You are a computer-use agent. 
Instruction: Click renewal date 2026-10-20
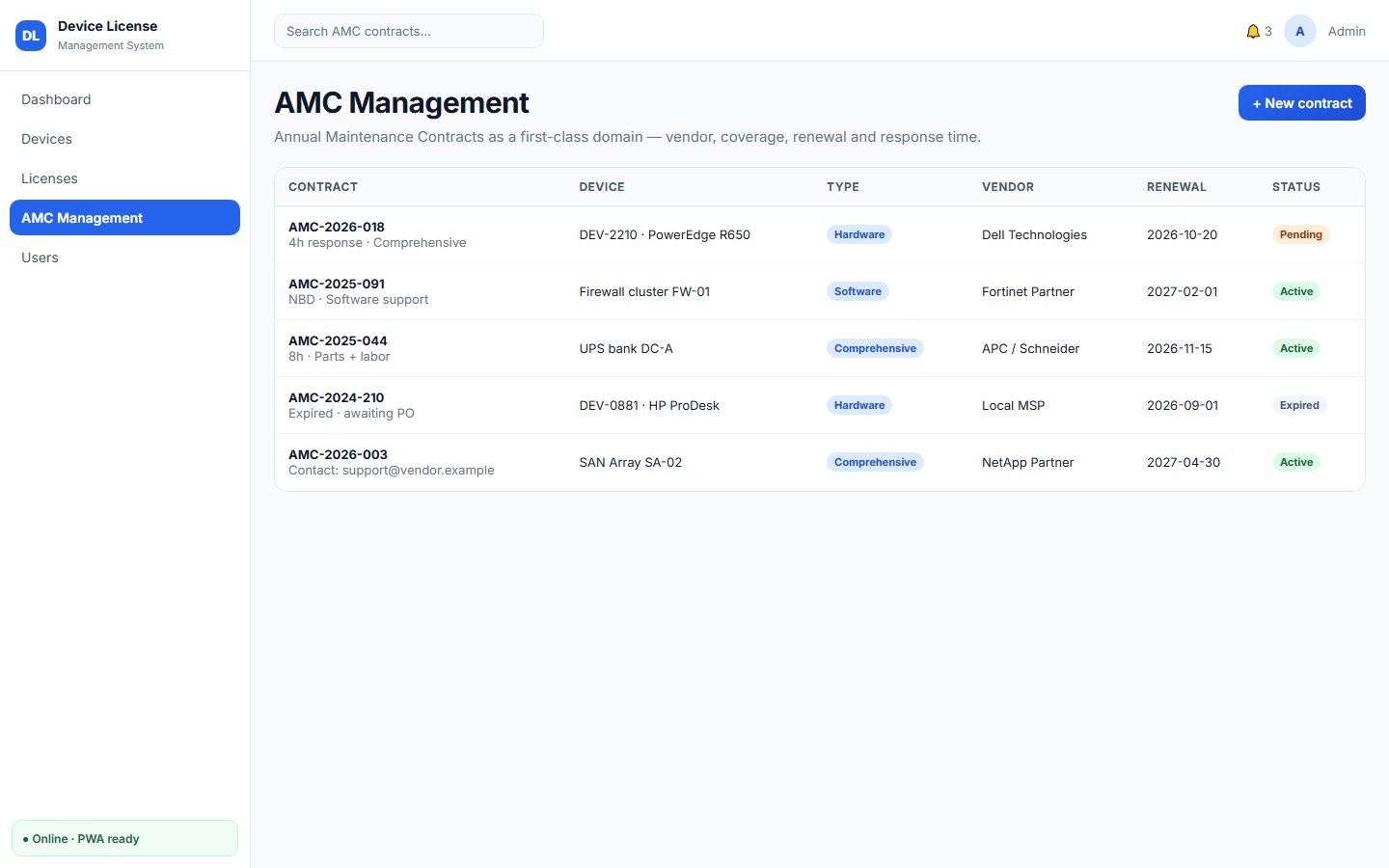pos(1182,234)
